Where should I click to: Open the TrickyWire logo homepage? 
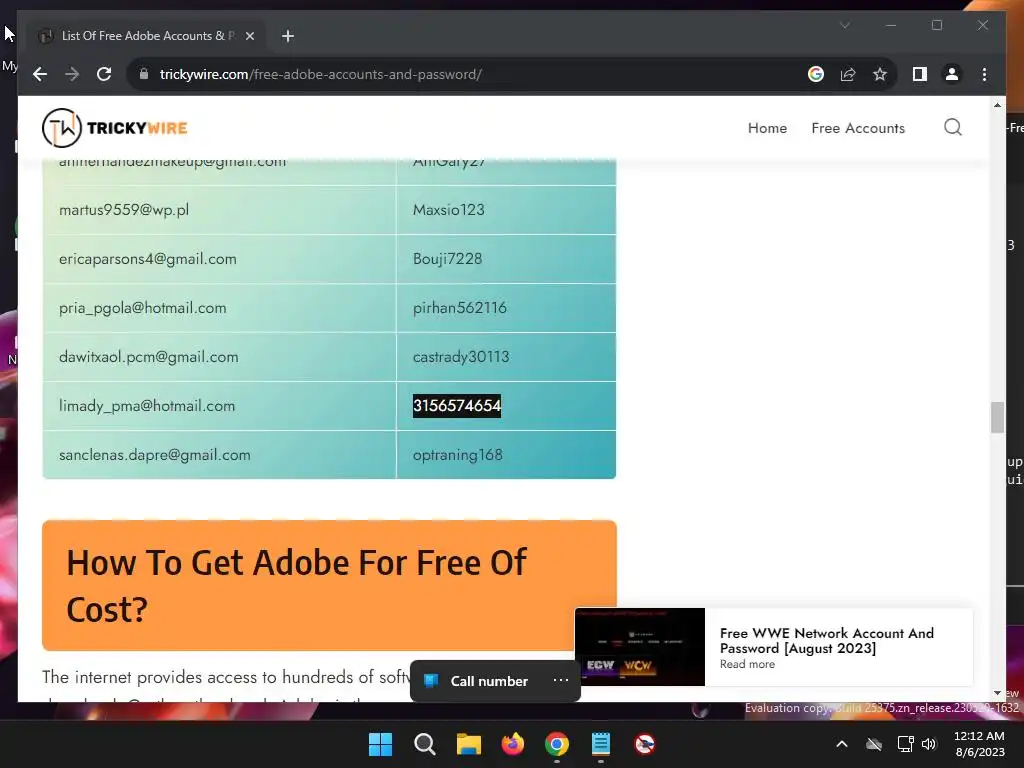pyautogui.click(x=115, y=128)
